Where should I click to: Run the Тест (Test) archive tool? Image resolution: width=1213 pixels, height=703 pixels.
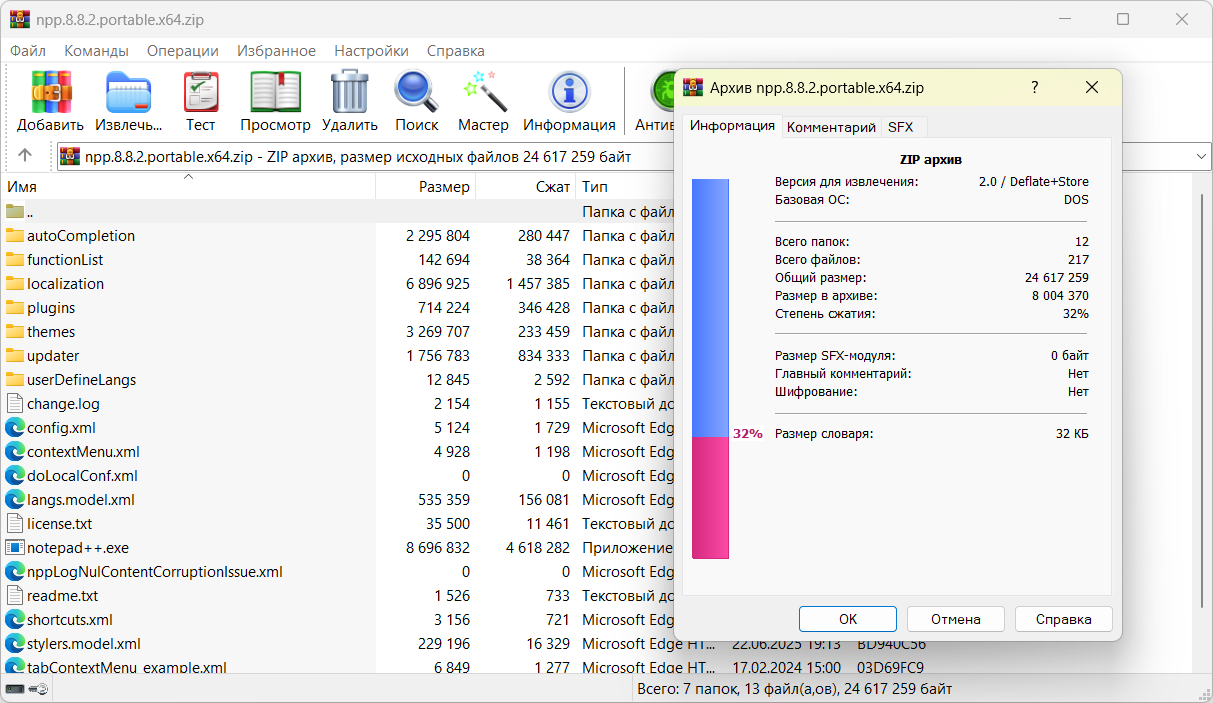pyautogui.click(x=200, y=101)
